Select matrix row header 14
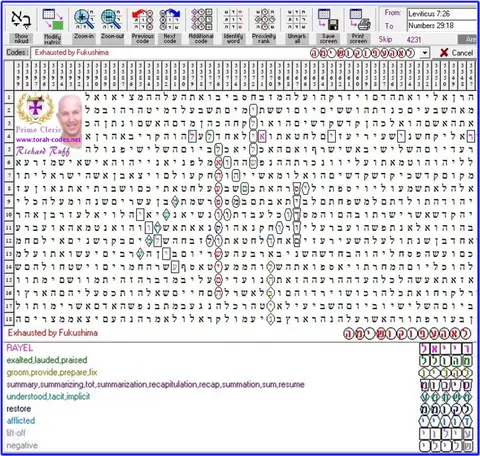Screen dimensions: 480x456 [x=9, y=267]
